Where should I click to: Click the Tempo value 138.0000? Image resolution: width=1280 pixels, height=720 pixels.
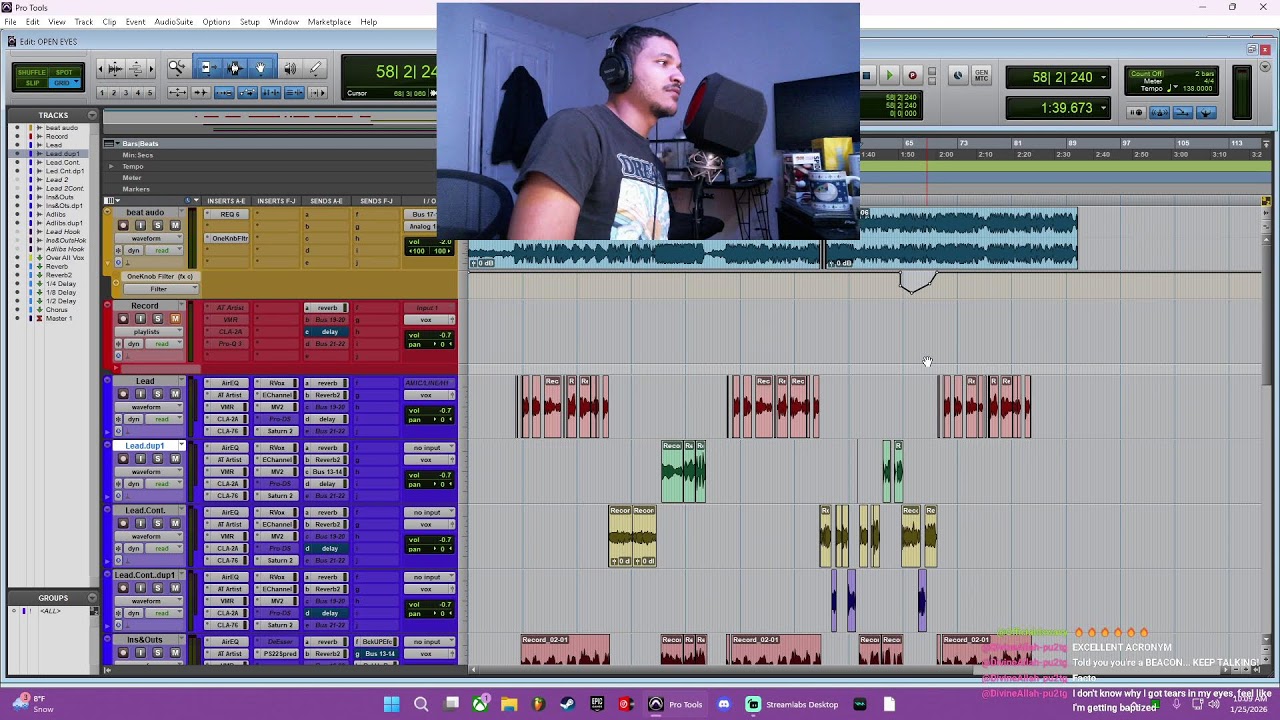click(1199, 89)
